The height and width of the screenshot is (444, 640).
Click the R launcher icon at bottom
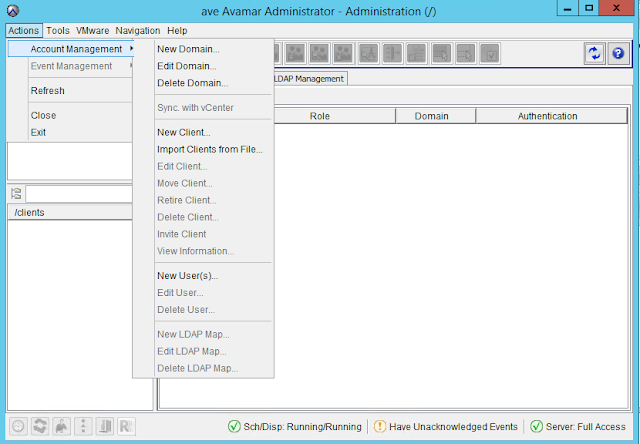[126, 426]
